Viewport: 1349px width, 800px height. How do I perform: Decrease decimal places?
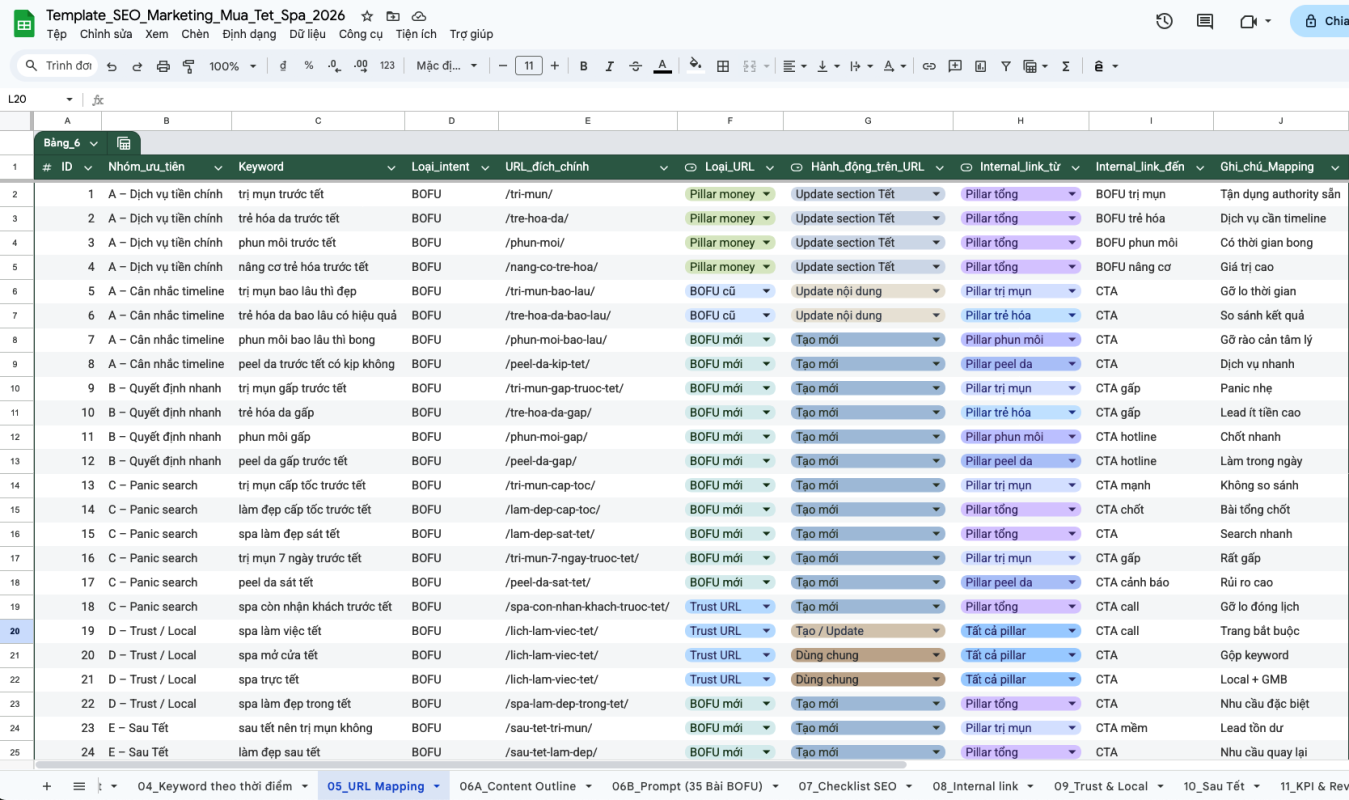pyautogui.click(x=335, y=66)
